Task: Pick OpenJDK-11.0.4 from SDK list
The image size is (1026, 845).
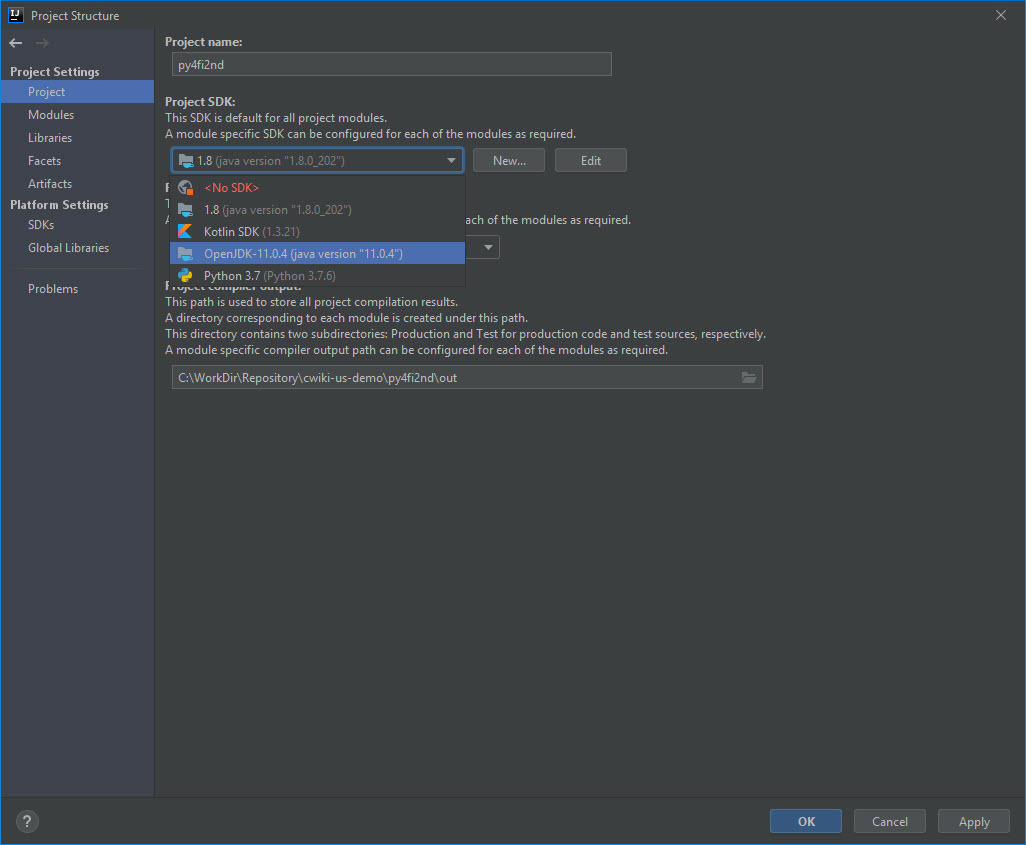Action: (x=317, y=254)
